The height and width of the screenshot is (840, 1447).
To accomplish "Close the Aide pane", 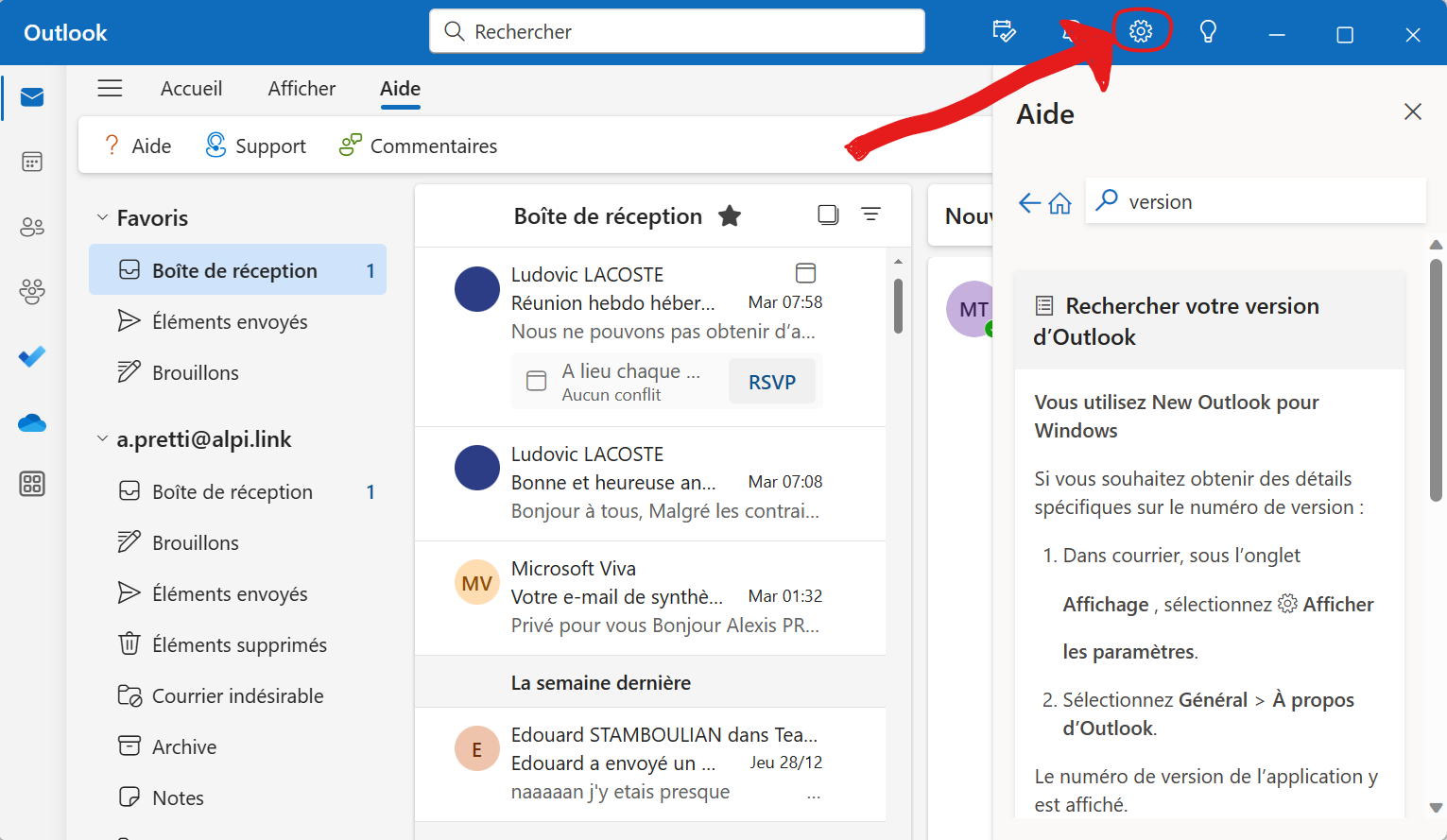I will [1413, 111].
